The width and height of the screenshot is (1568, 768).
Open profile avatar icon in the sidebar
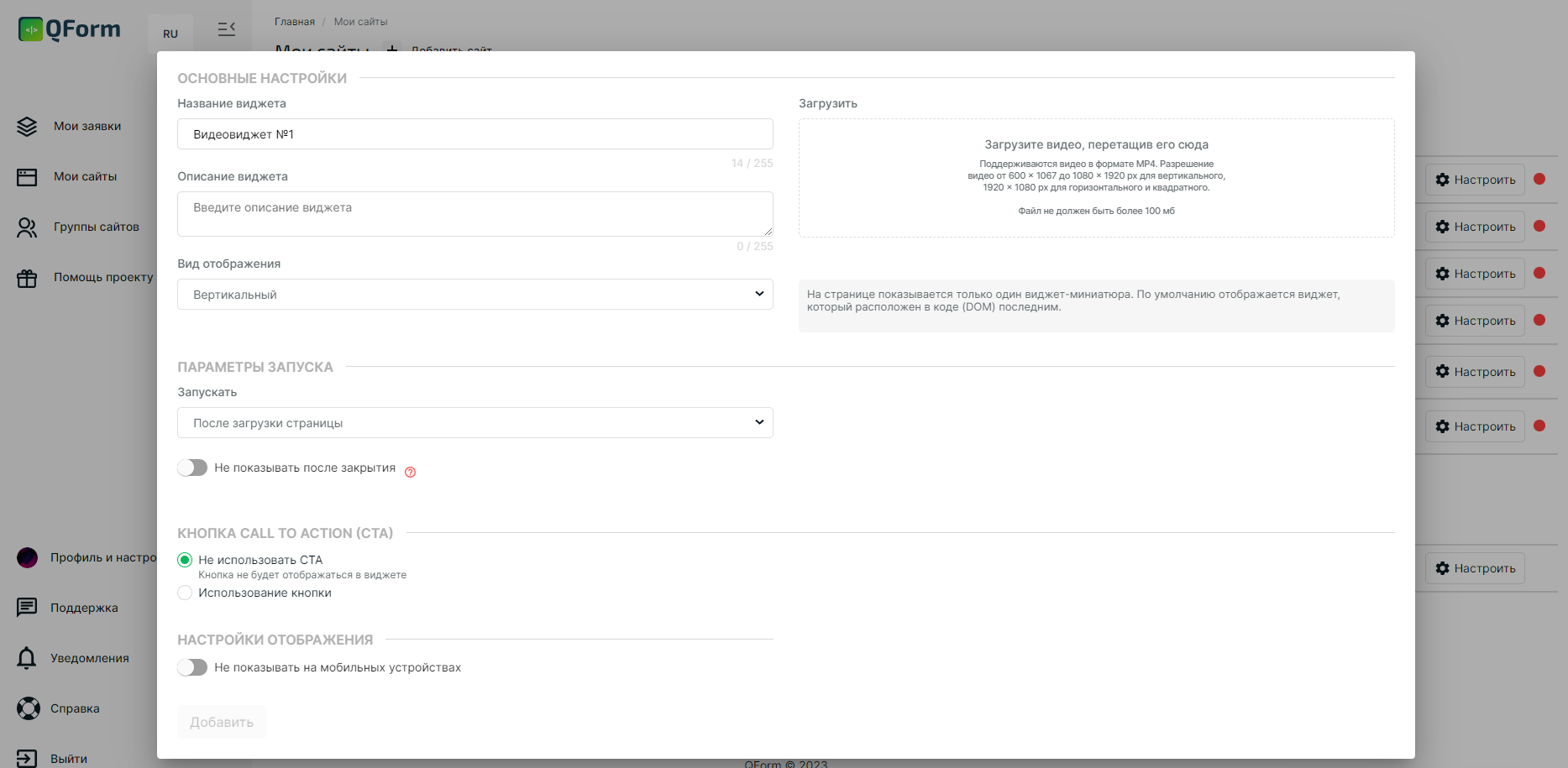[x=27, y=557]
